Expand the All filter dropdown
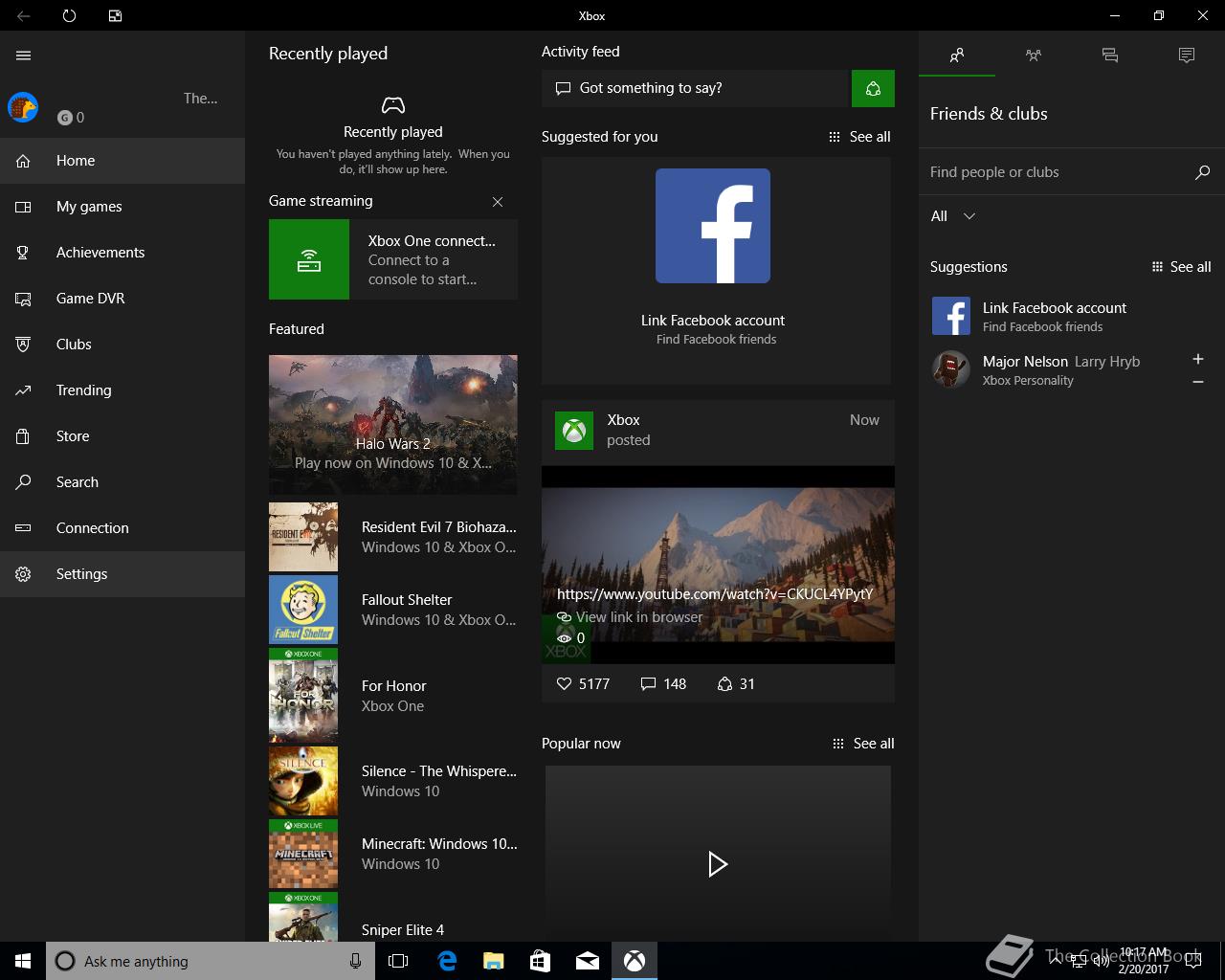The width and height of the screenshot is (1225, 980). (953, 216)
